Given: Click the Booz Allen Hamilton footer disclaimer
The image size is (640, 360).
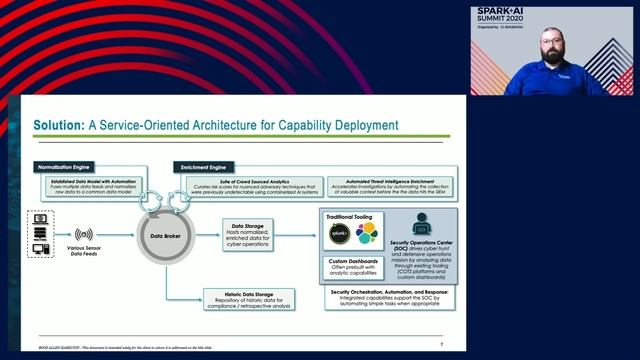Looking at the screenshot, I should click(x=125, y=348).
